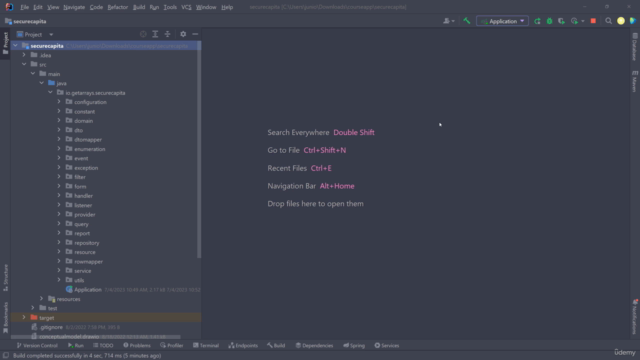Open the Database tool window
The image size is (640, 360).
[634, 47]
